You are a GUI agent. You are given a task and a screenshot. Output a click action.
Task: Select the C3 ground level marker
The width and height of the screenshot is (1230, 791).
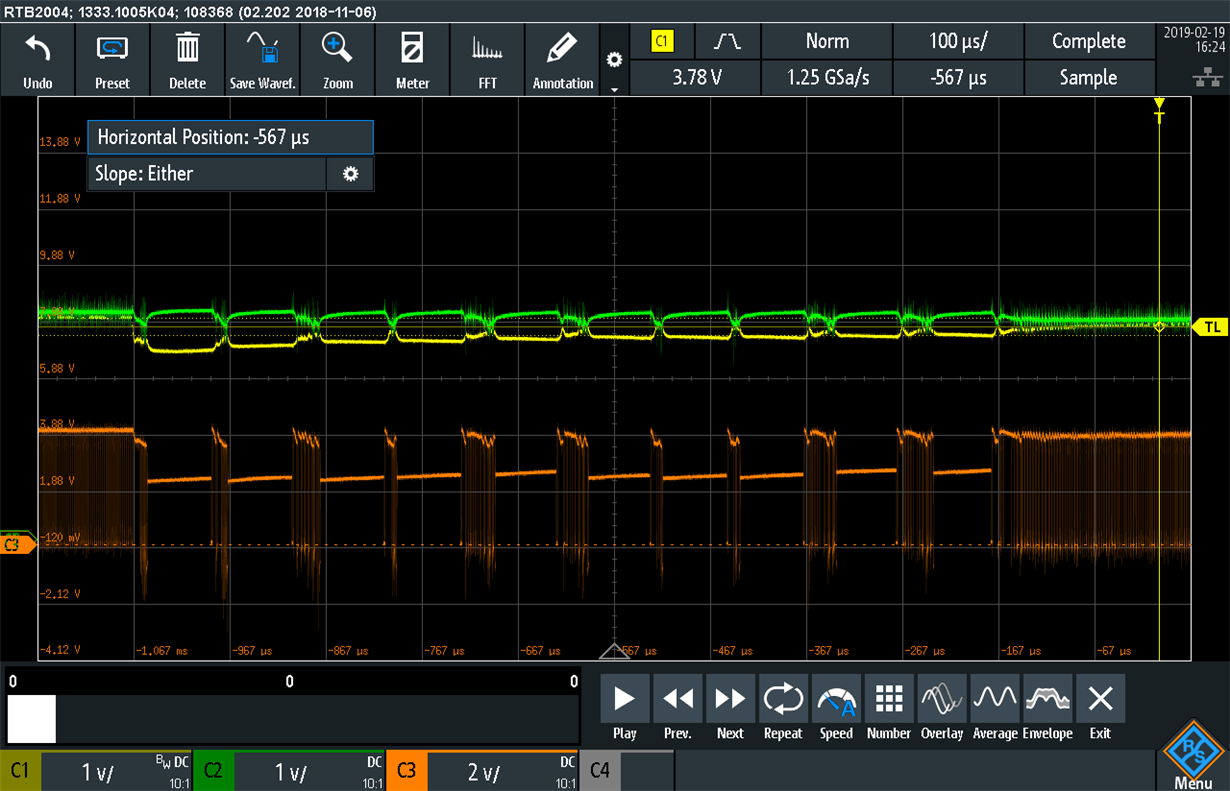pyautogui.click(x=17, y=545)
